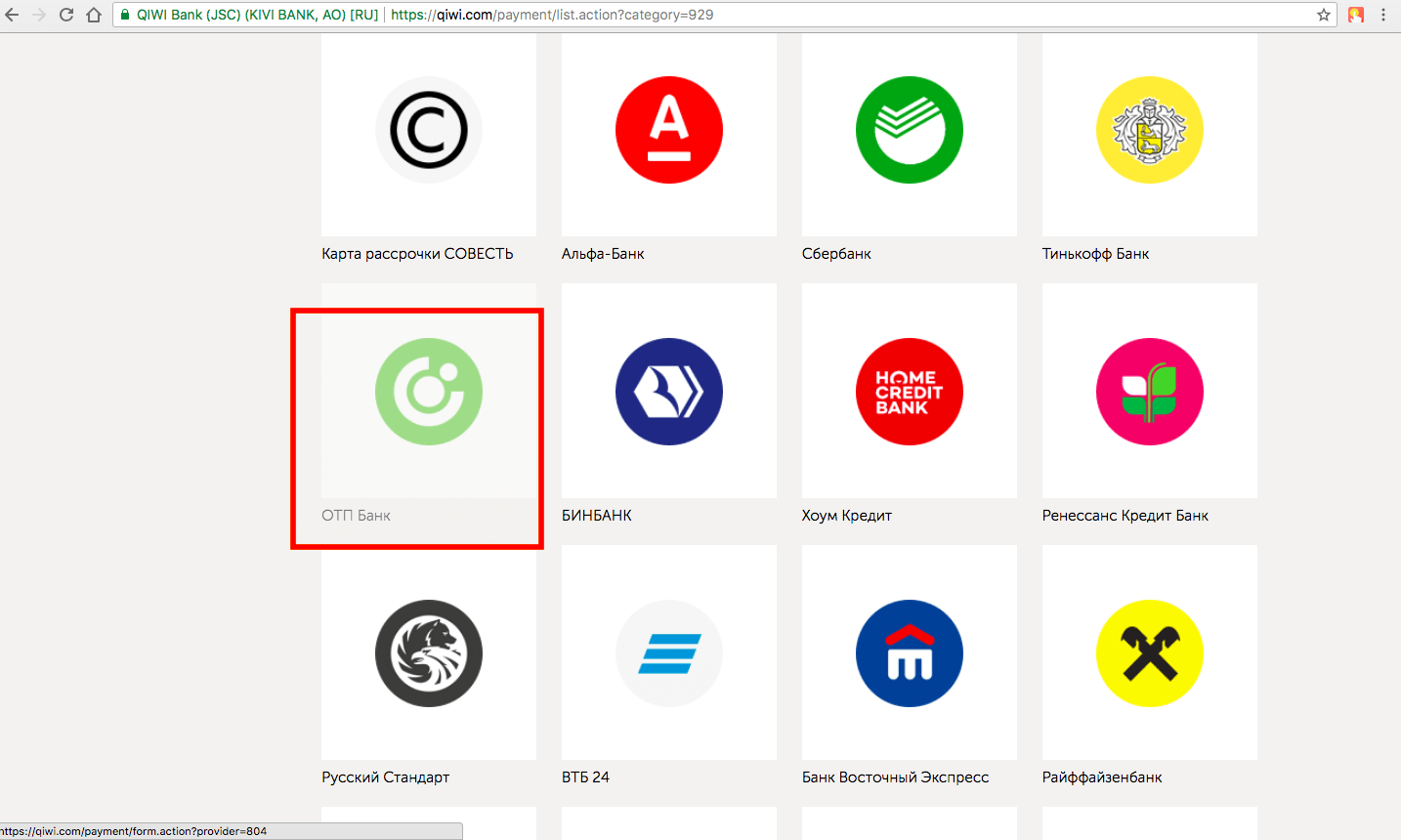Screen dimensions: 1401x840
Task: Click the BINBANK dark blue logo
Action: coord(669,392)
